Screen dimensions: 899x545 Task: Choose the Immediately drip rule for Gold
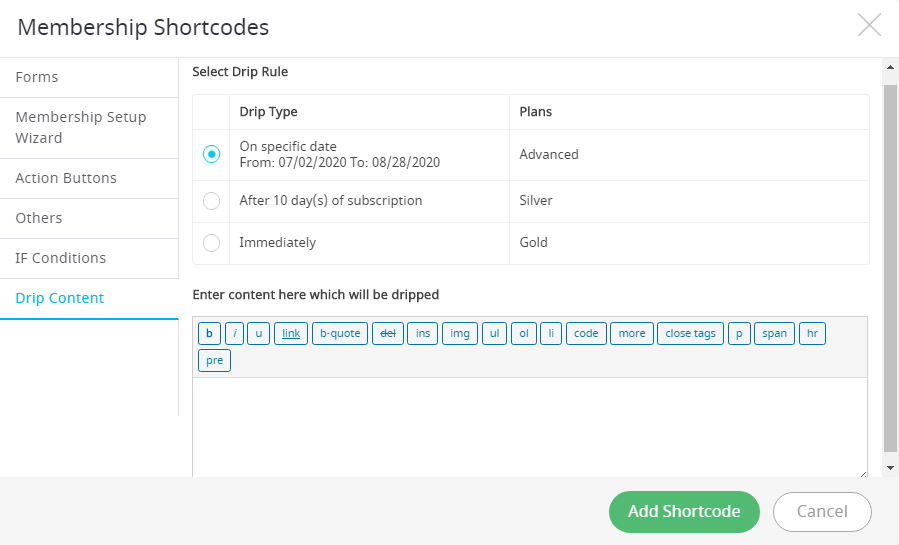pyautogui.click(x=212, y=243)
